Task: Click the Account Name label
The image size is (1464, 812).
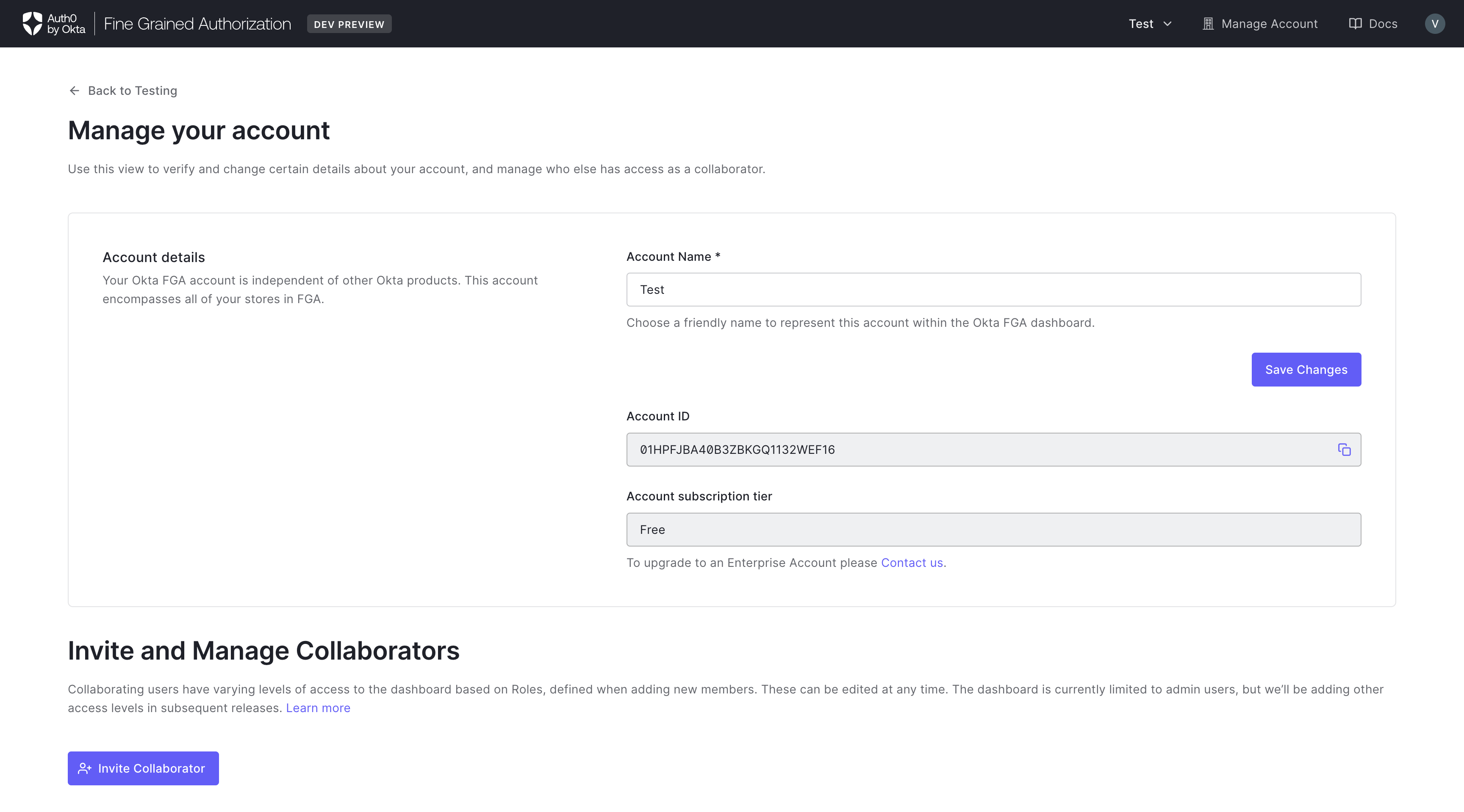Action: (674, 257)
